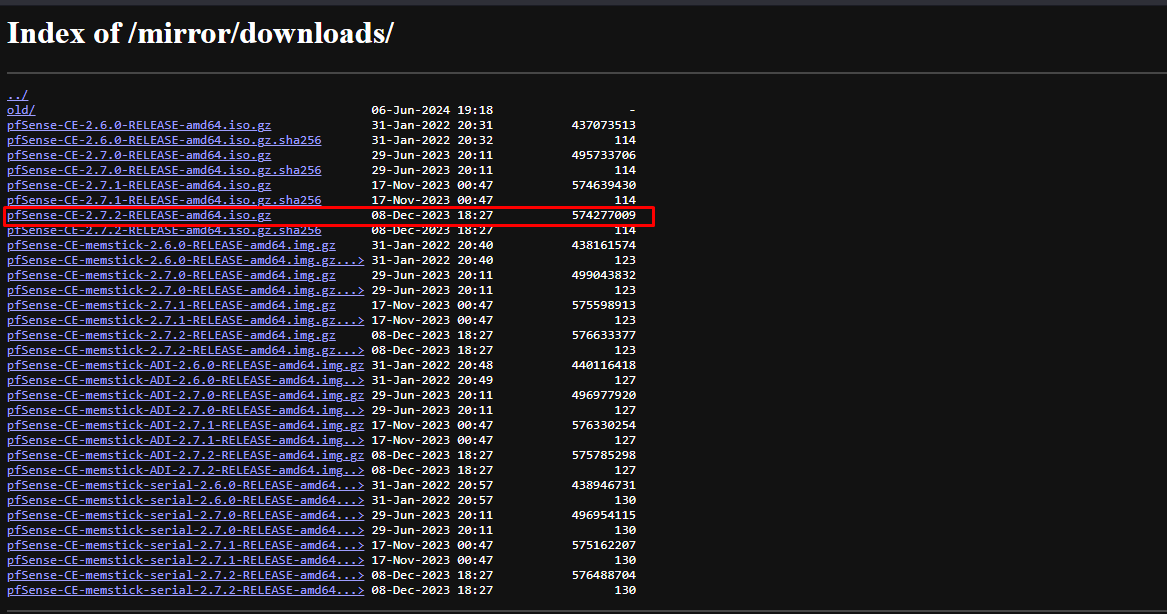Open memstick-serial-2.7.0 link sized 496954115
This screenshot has height=614, width=1167.
point(185,514)
